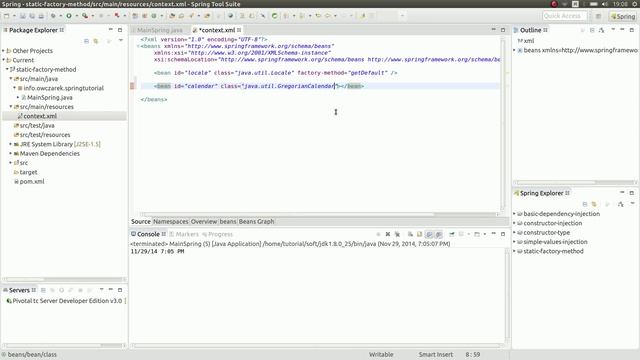Expand the Maven Dependencies node
Screen dimensions: 640x360
pos(11,153)
